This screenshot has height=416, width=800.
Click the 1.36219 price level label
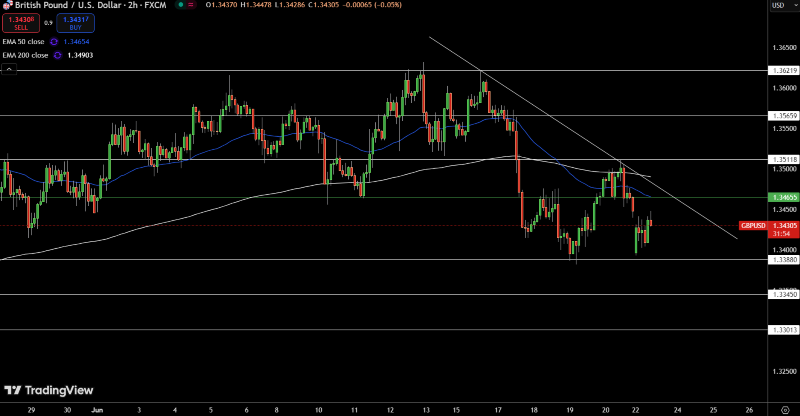tap(783, 70)
